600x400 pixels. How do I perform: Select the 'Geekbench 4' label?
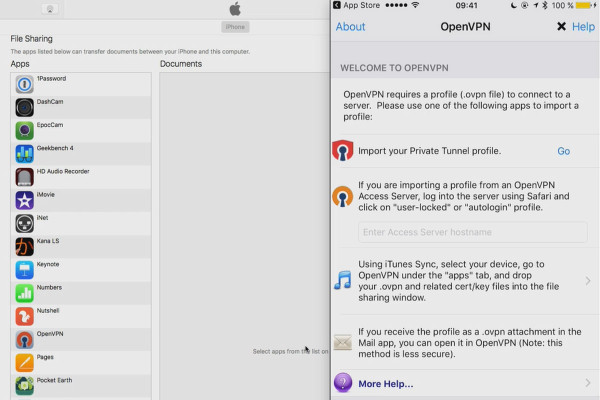(x=55, y=148)
